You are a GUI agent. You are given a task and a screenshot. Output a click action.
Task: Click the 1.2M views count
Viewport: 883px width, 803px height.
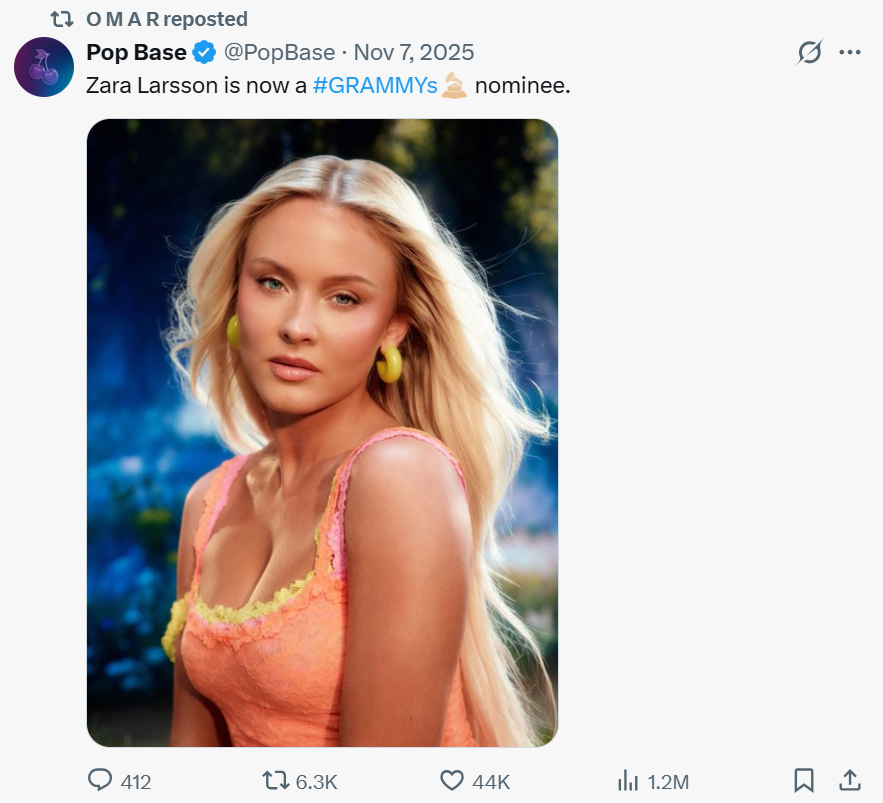[667, 782]
